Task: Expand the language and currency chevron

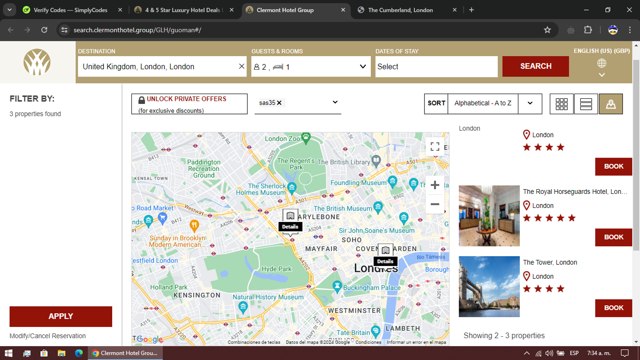Action: point(602,75)
